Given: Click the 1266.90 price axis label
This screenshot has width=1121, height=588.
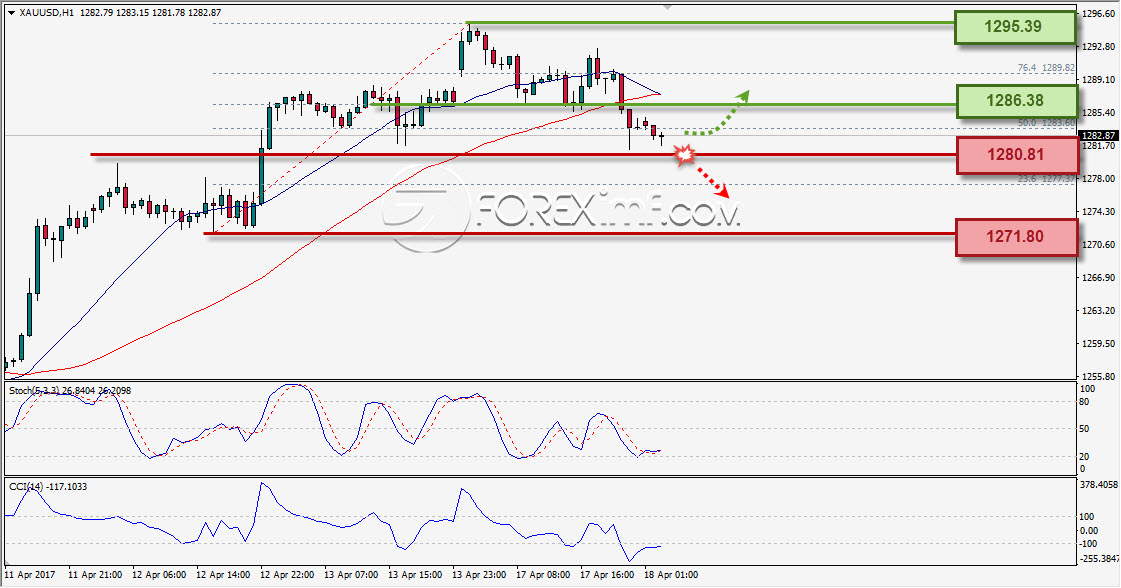Looking at the screenshot, I should click(x=1099, y=277).
